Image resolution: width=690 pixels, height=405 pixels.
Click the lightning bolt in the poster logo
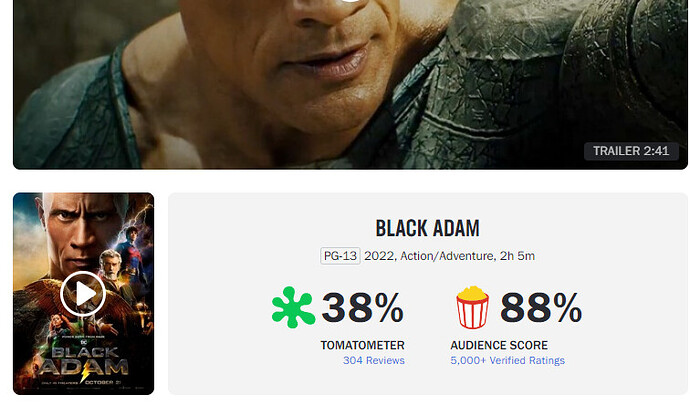pyautogui.click(x=86, y=372)
